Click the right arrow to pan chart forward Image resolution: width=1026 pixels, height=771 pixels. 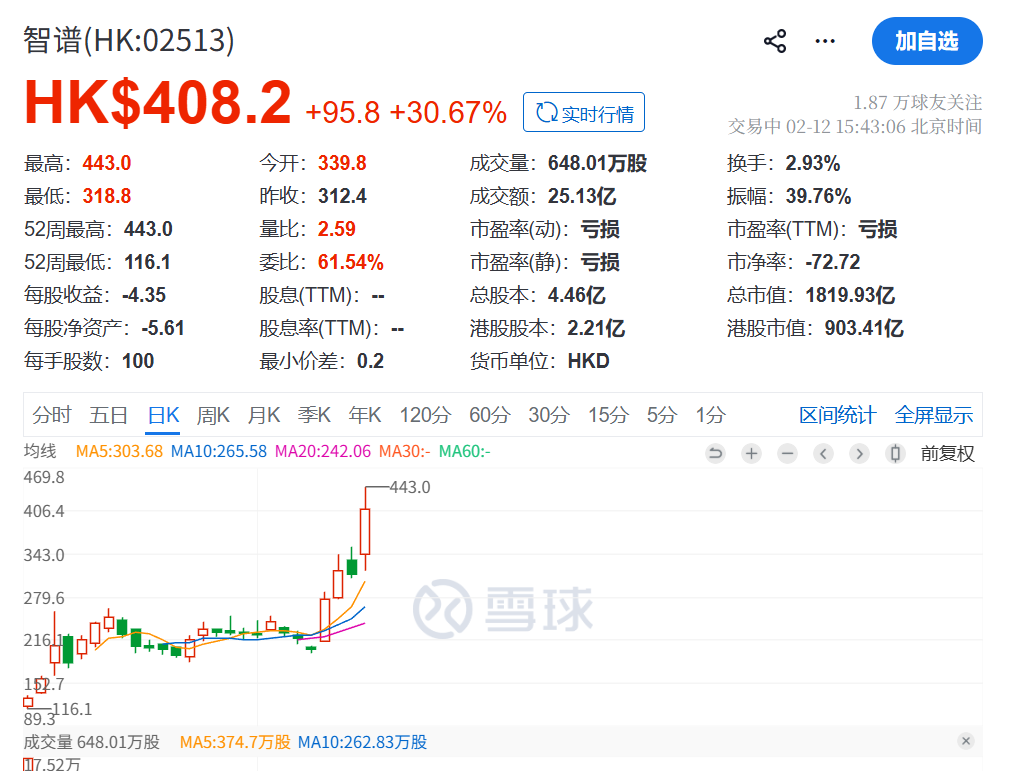click(x=858, y=453)
